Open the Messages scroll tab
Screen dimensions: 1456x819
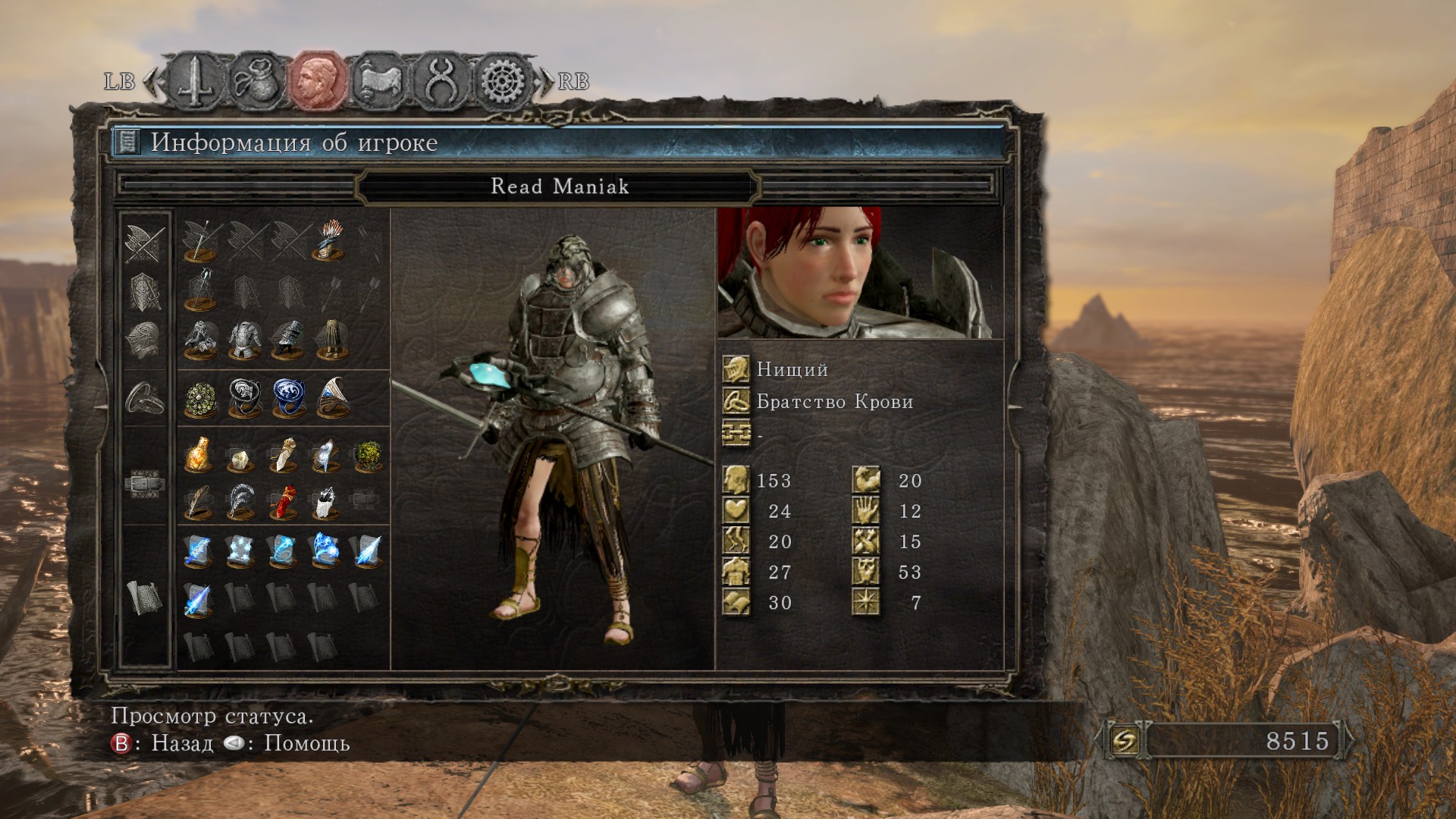[378, 80]
